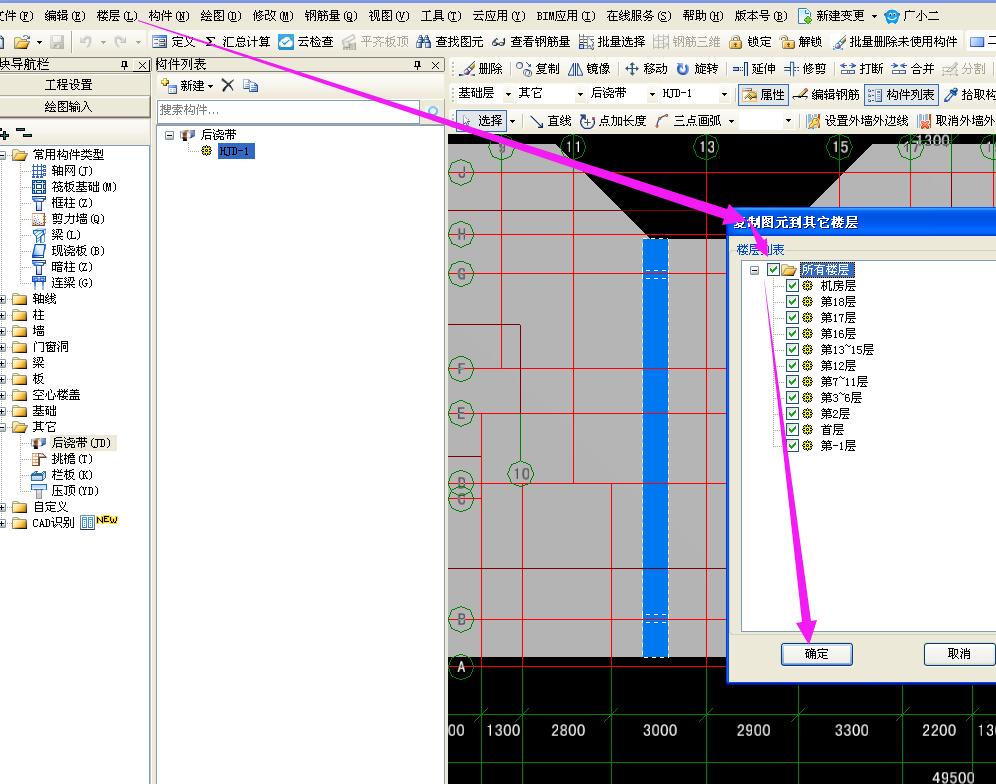Click the open file folder icon
Screen dimensions: 996x784
[22, 42]
